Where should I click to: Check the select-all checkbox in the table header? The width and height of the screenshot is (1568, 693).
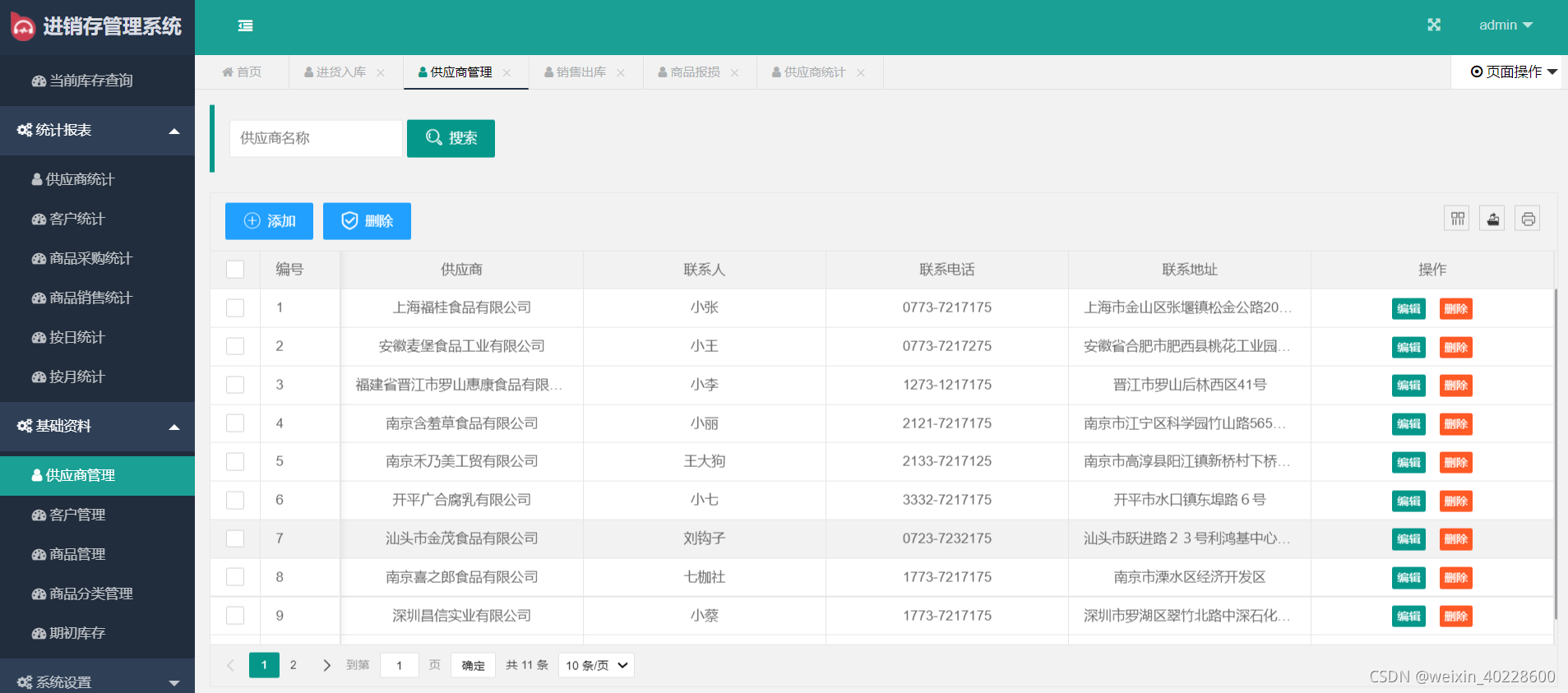(x=235, y=270)
